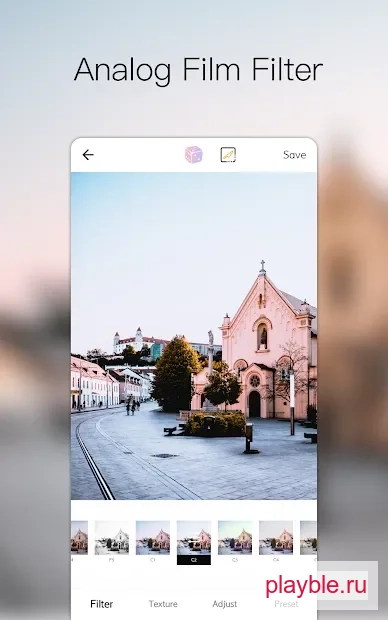Image resolution: width=388 pixels, height=620 pixels.
Task: Apply the C1 filter thumbnail
Action: [153, 538]
